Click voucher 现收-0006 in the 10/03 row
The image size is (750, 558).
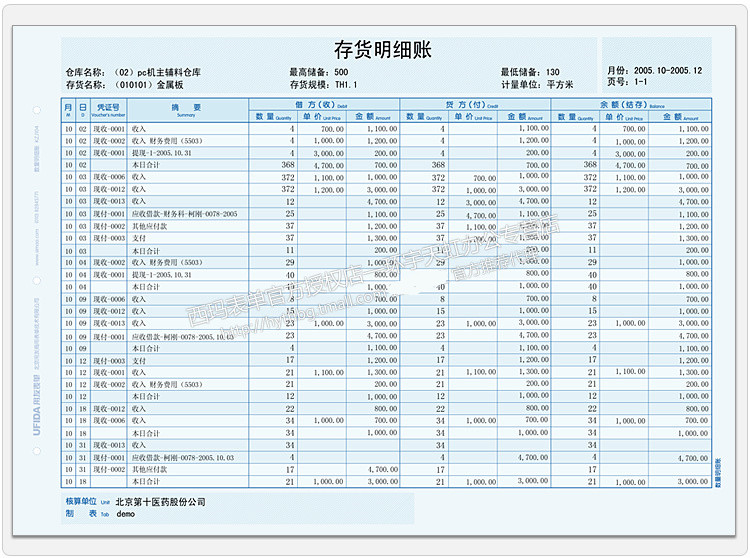(109, 177)
